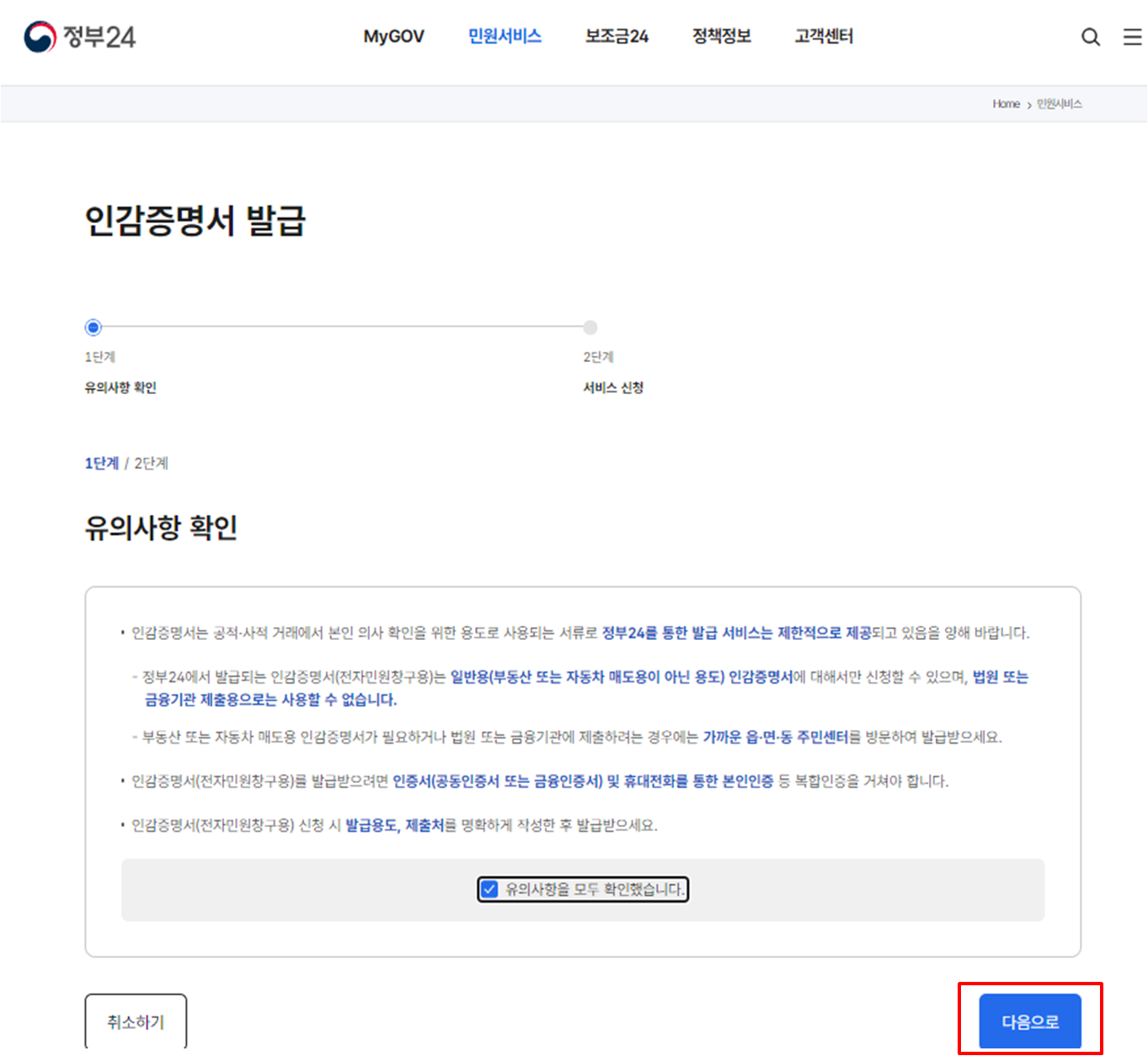Open the hamburger menu icon
Viewport: 1148px width, 1056px height.
click(1129, 37)
